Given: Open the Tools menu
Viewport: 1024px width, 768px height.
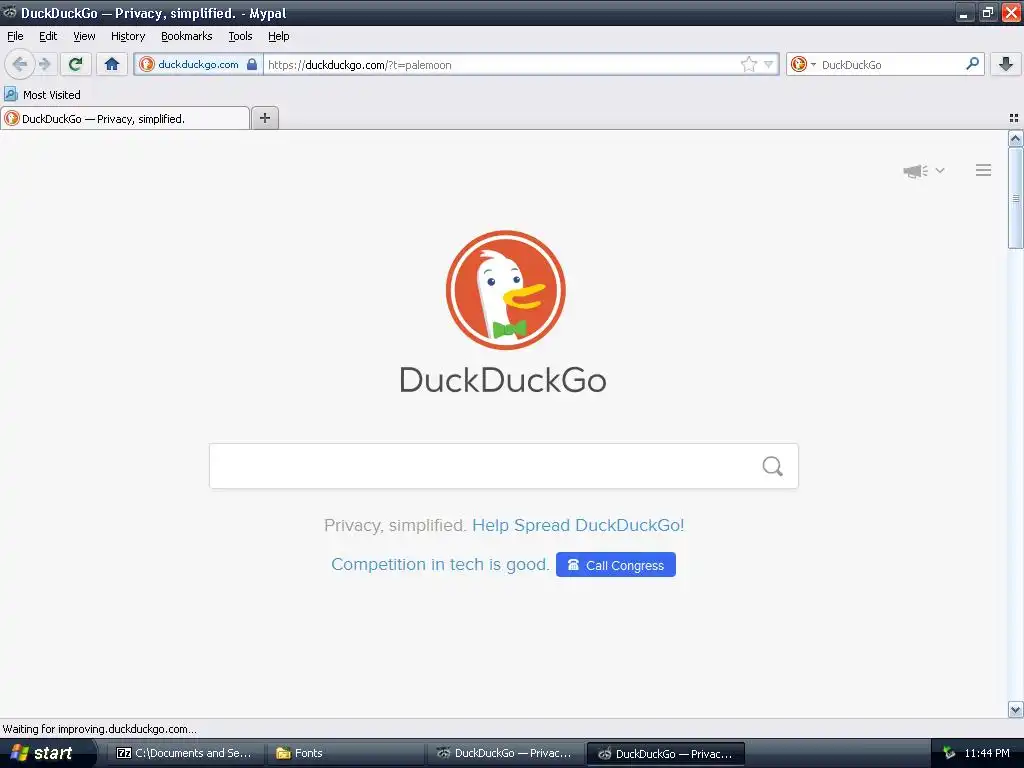Looking at the screenshot, I should point(240,36).
